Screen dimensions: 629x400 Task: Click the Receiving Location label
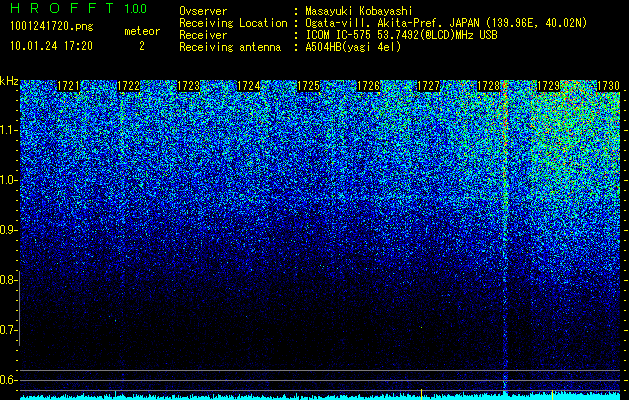click(233, 23)
